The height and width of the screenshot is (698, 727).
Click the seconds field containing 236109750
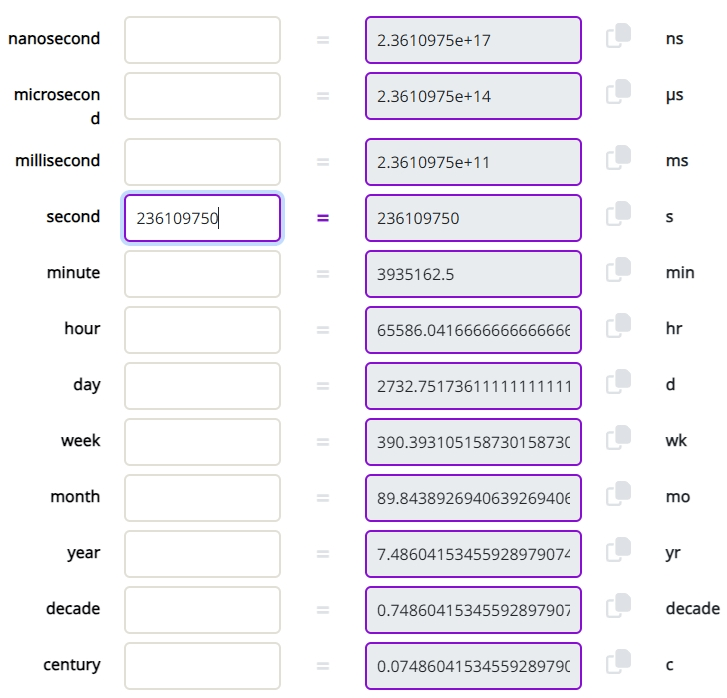(202, 218)
